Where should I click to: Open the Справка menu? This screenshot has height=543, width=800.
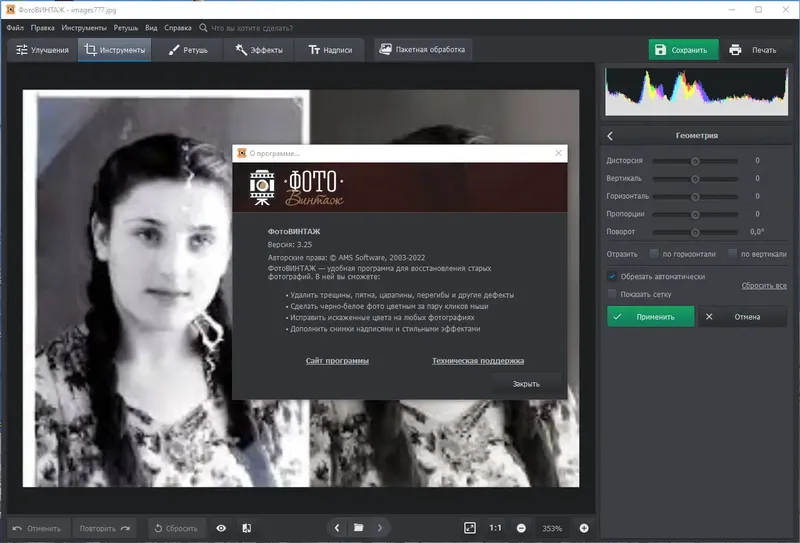point(178,28)
